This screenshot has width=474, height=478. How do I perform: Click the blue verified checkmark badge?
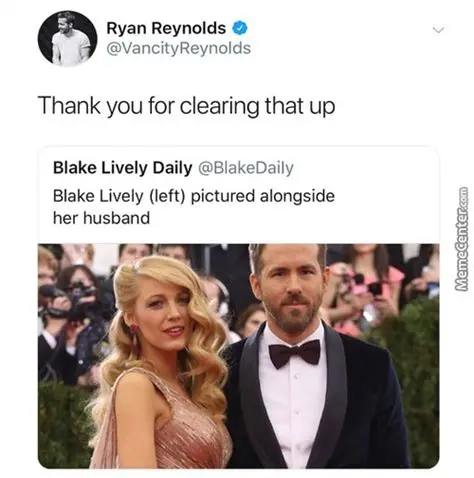[240, 28]
